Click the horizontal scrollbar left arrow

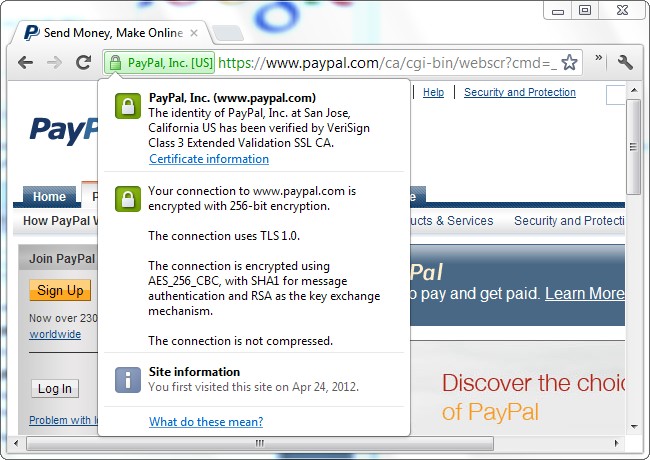(x=16, y=443)
